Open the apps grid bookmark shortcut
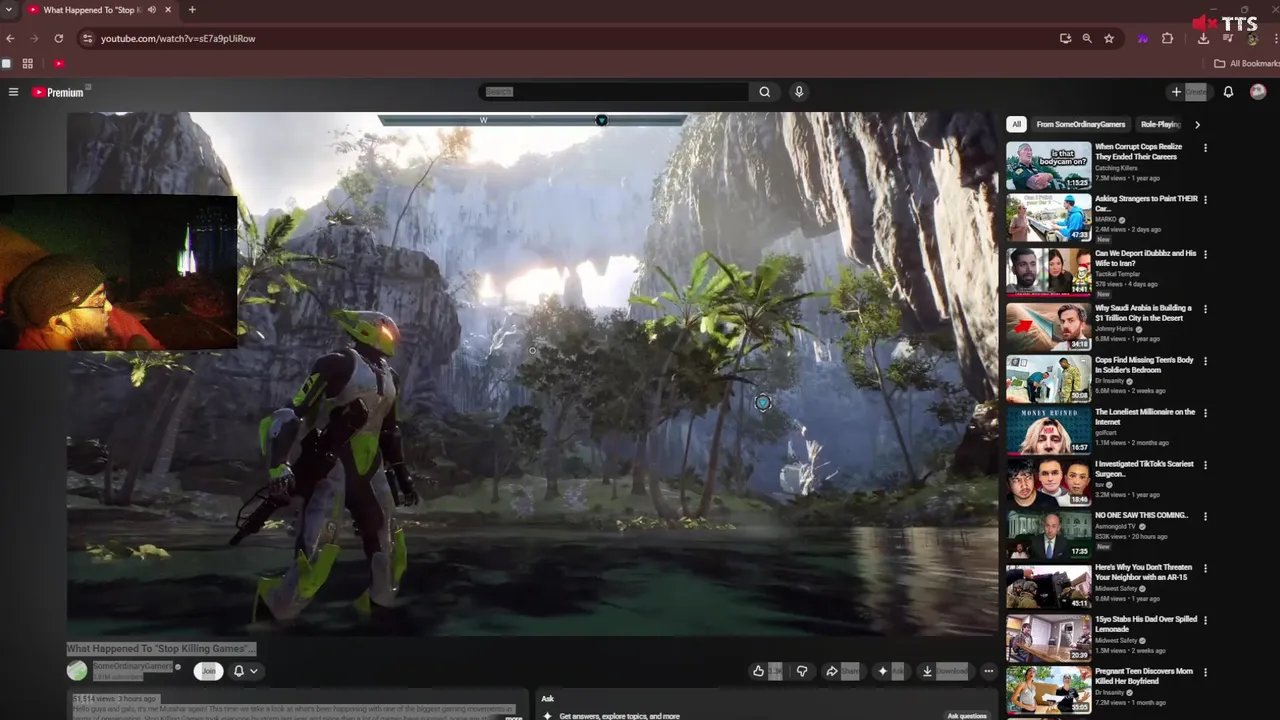The image size is (1280, 720). [28, 63]
